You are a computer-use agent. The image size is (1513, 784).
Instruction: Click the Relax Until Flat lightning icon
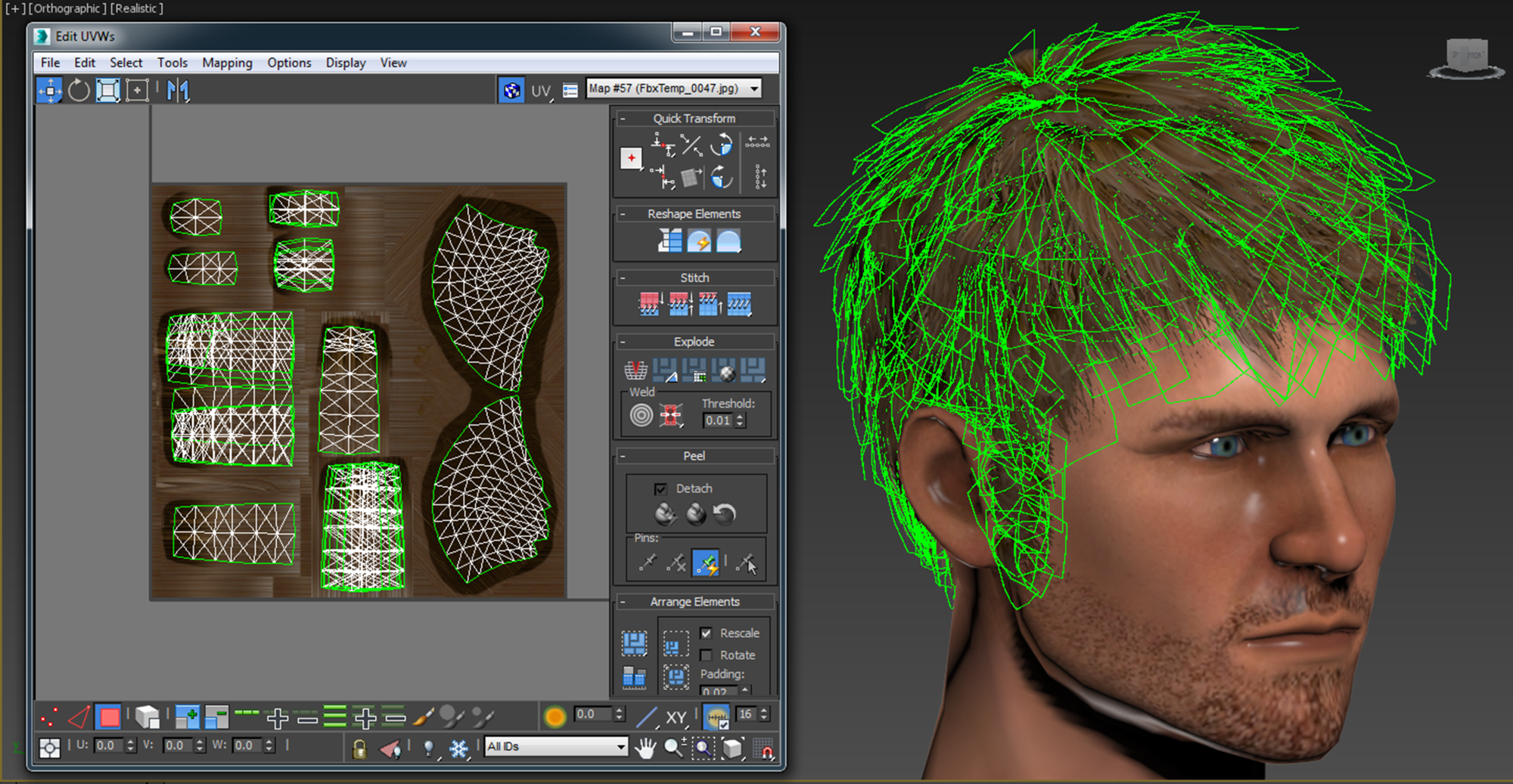click(699, 241)
